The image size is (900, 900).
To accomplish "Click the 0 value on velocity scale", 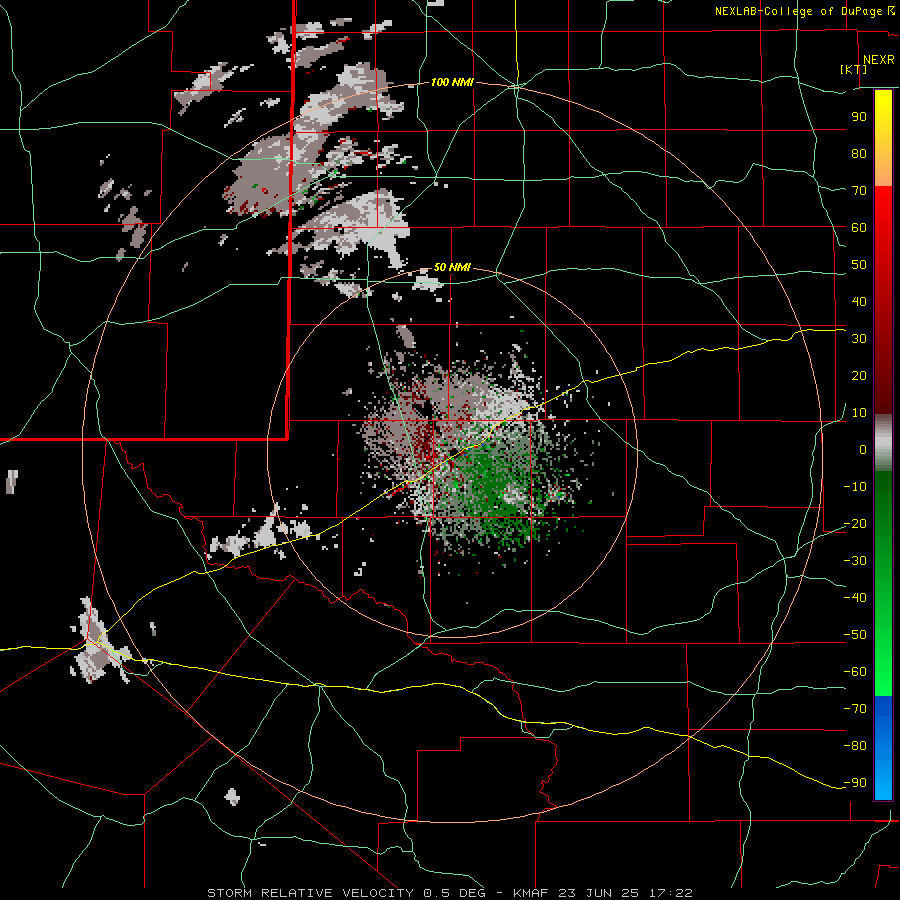I will click(x=863, y=450).
